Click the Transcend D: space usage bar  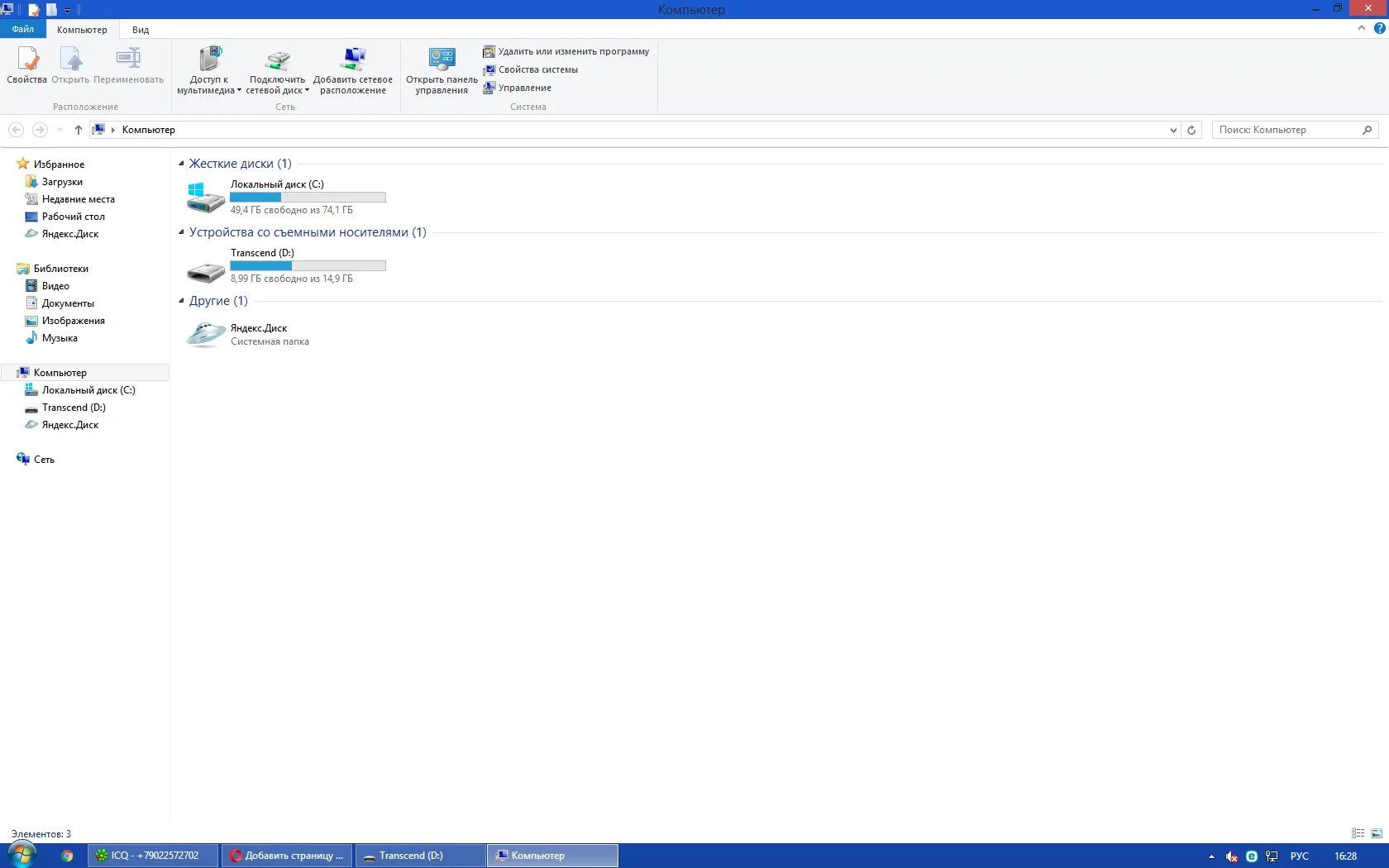pyautogui.click(x=308, y=266)
